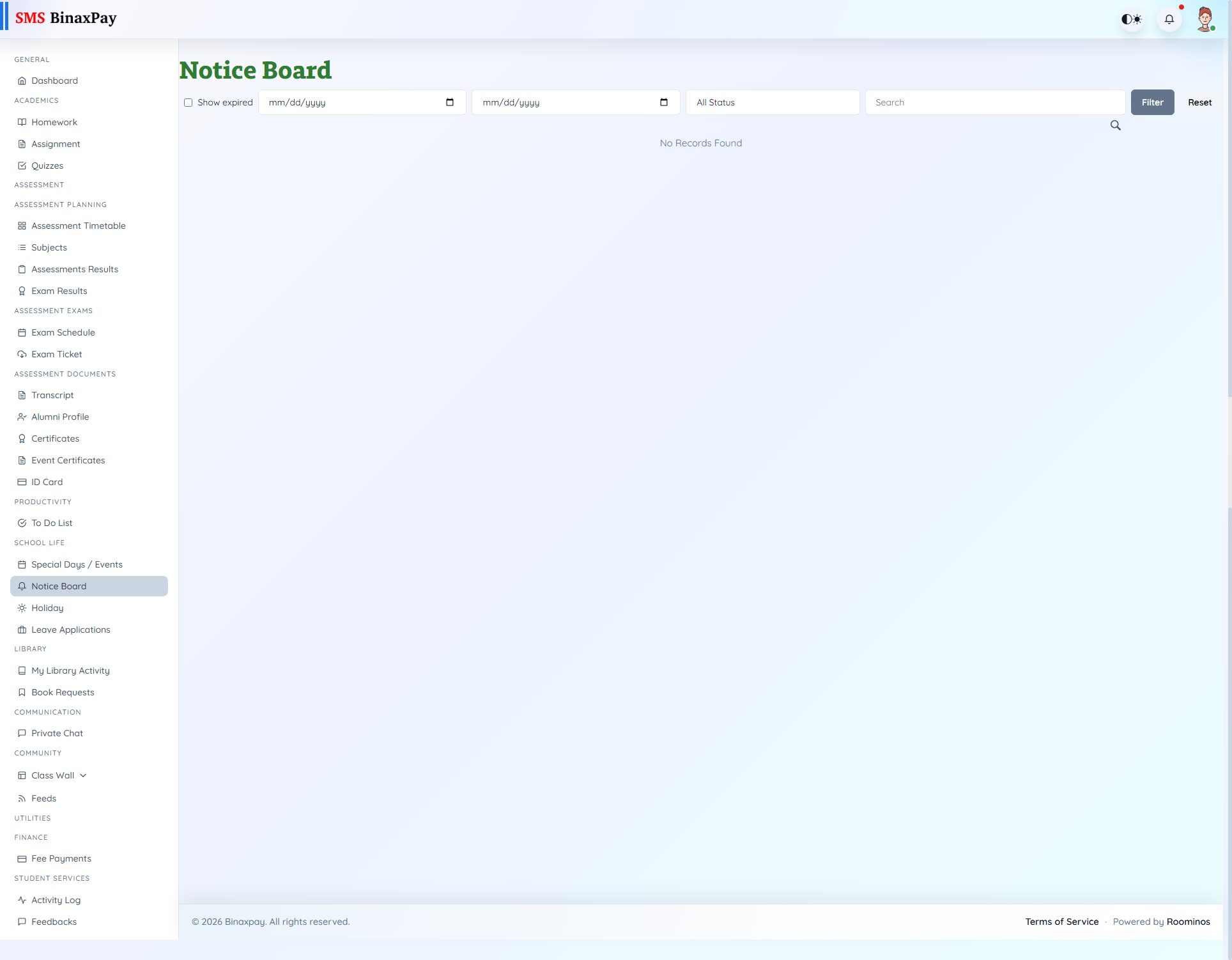Open the Dashboard from sidebar
Image resolution: width=1232 pixels, height=960 pixels.
click(54, 81)
